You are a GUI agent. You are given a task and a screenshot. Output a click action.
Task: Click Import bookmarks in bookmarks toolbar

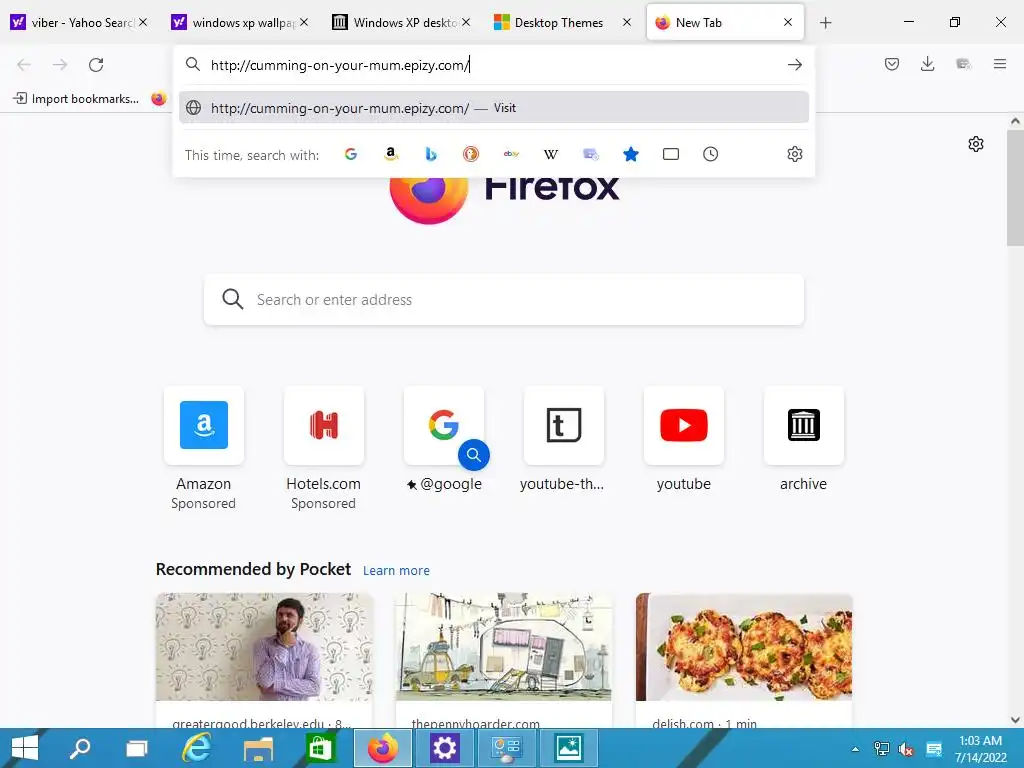tap(76, 99)
